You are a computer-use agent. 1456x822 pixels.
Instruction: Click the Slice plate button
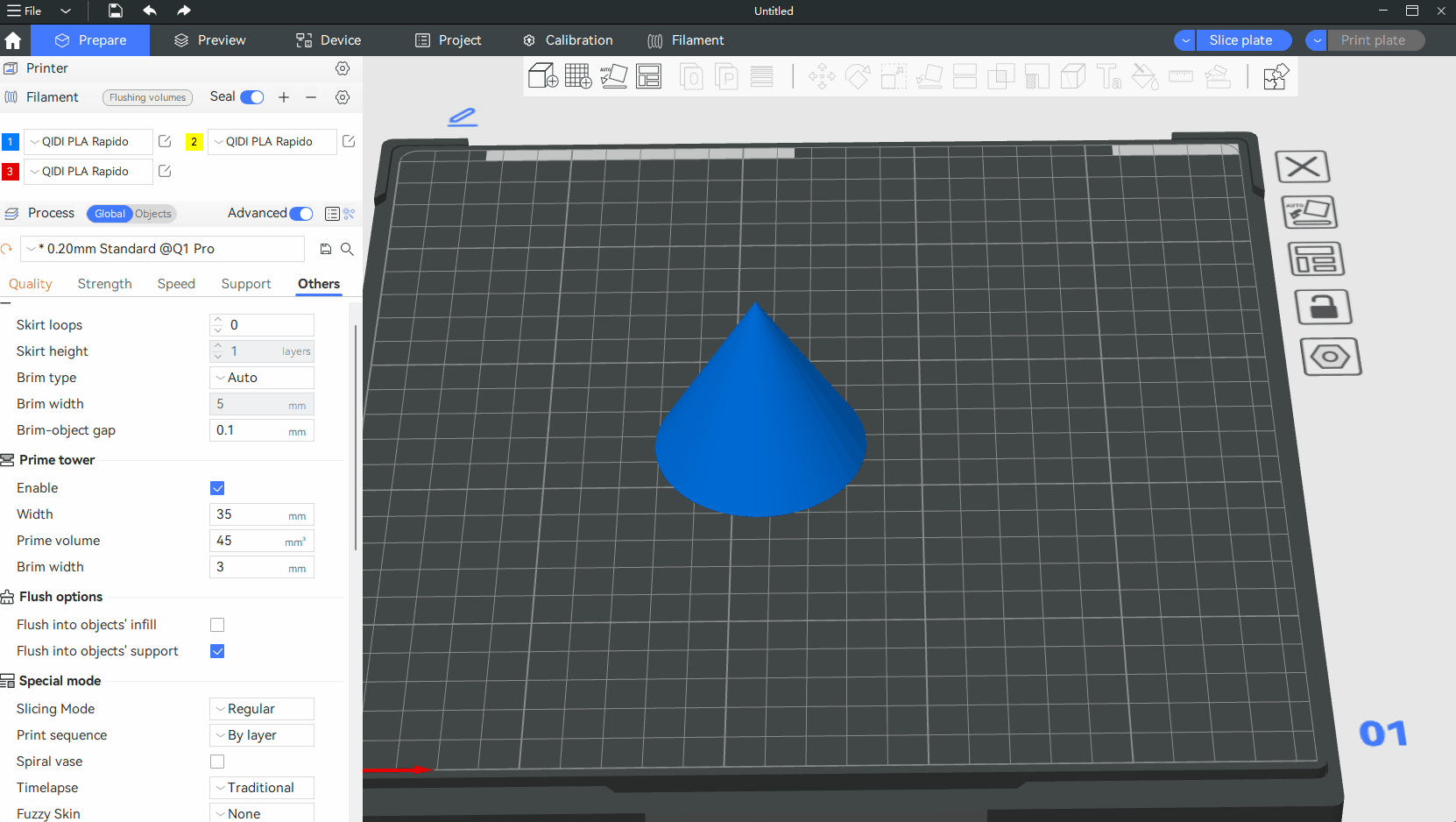pyautogui.click(x=1240, y=40)
